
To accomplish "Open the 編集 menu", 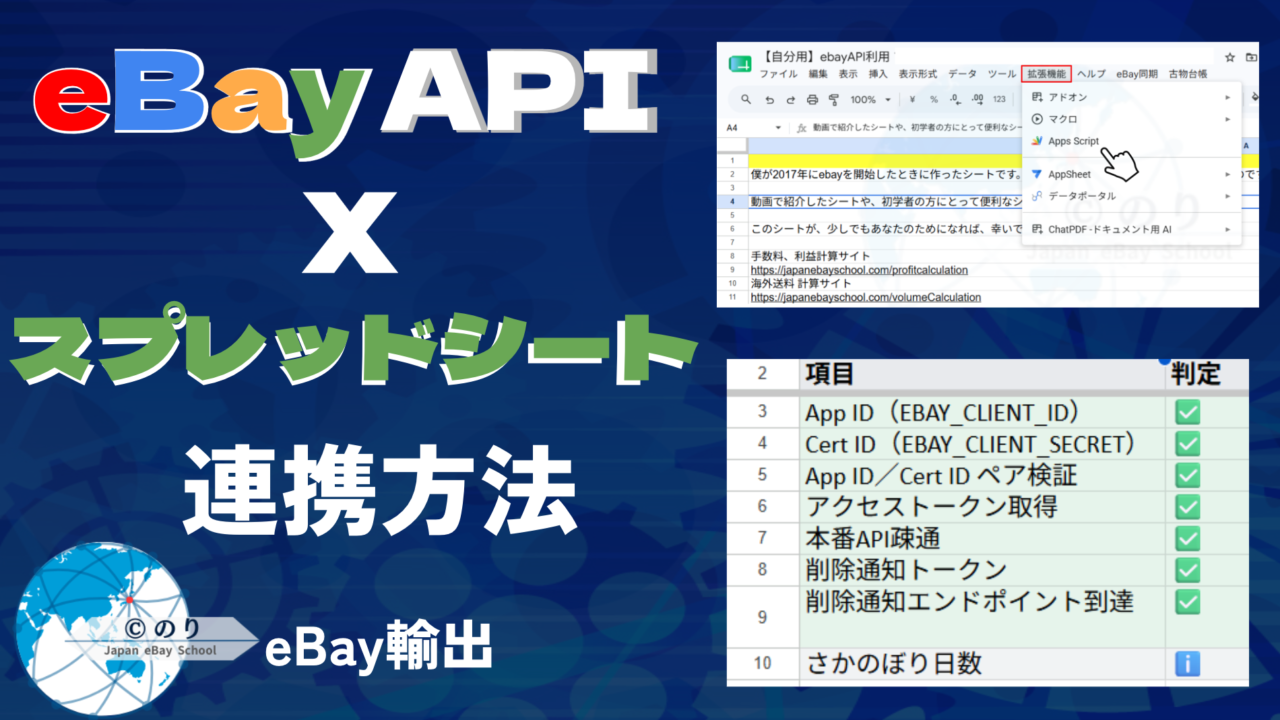I will click(818, 74).
